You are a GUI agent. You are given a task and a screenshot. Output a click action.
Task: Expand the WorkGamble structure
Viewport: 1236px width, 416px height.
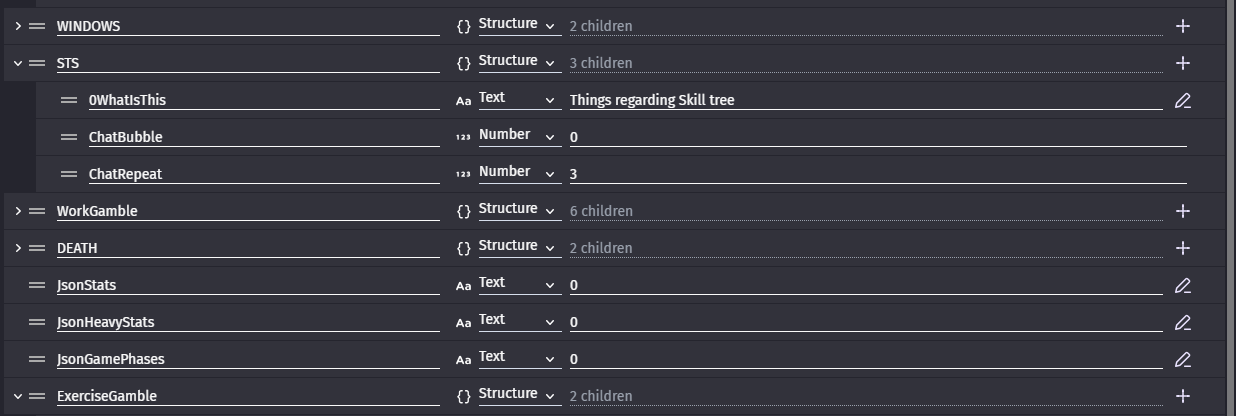18,211
